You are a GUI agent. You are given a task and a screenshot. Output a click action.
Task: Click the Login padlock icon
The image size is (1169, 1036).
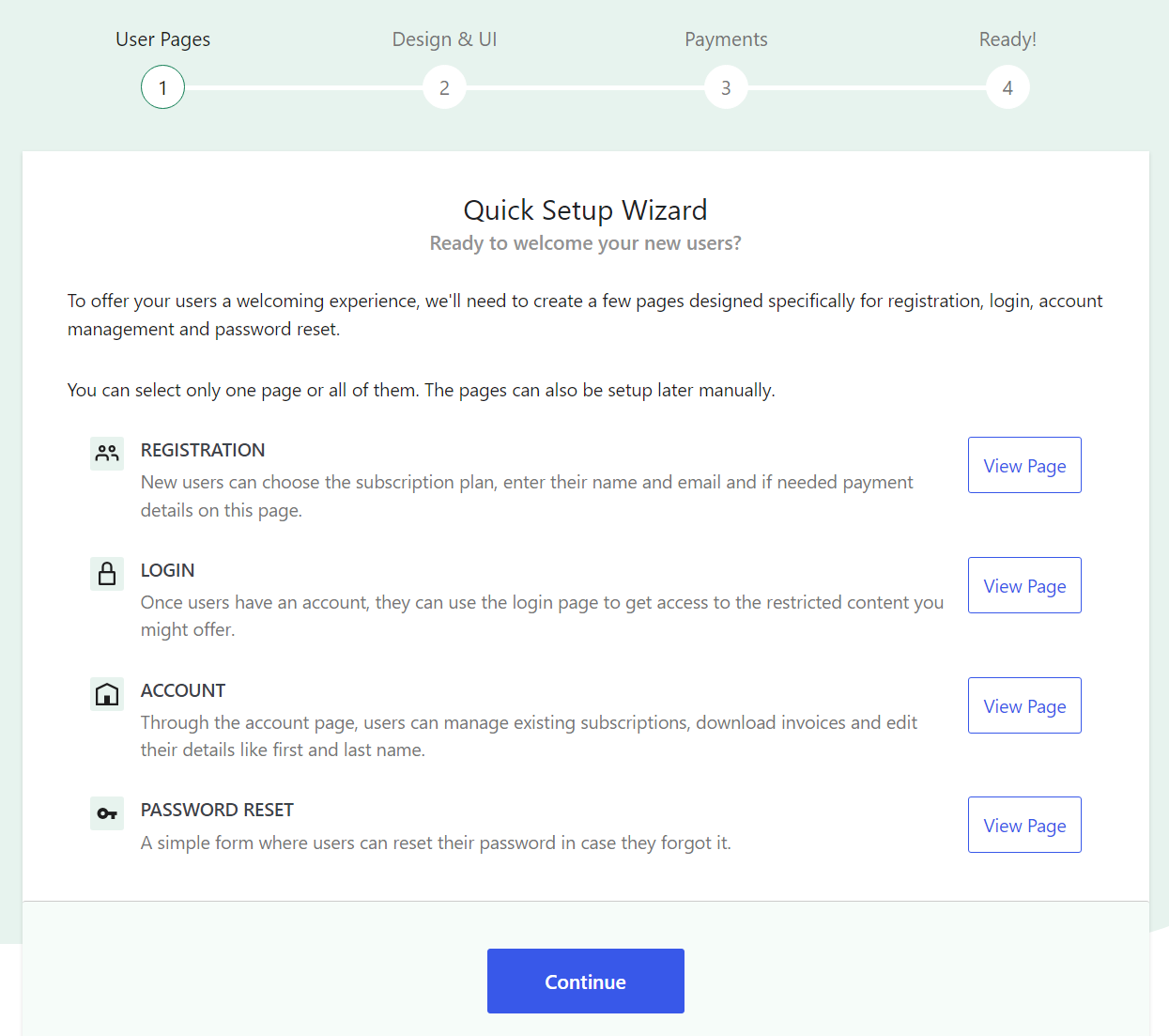click(x=107, y=573)
